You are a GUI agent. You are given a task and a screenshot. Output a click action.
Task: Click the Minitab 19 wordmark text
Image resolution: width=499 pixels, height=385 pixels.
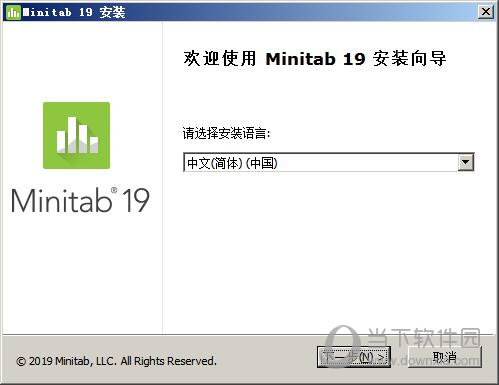point(80,200)
